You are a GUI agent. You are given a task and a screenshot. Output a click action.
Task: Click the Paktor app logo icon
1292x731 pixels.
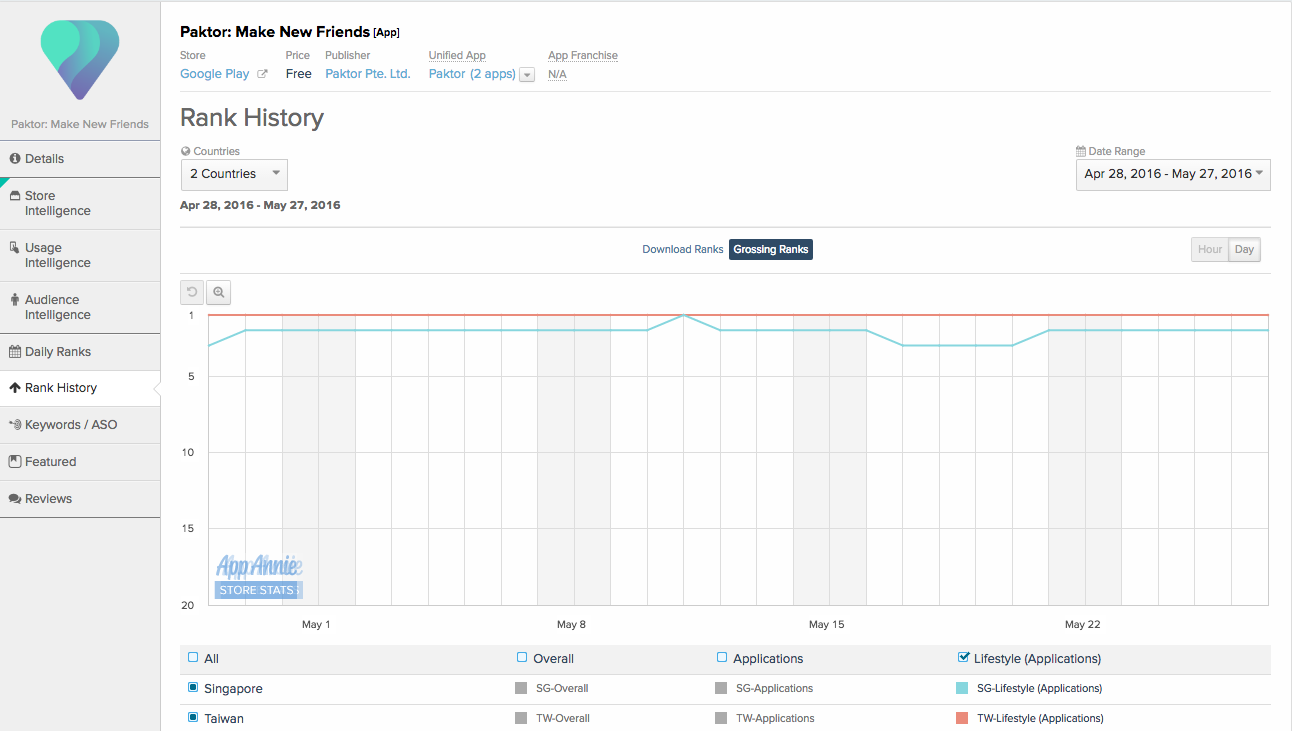tap(80, 60)
